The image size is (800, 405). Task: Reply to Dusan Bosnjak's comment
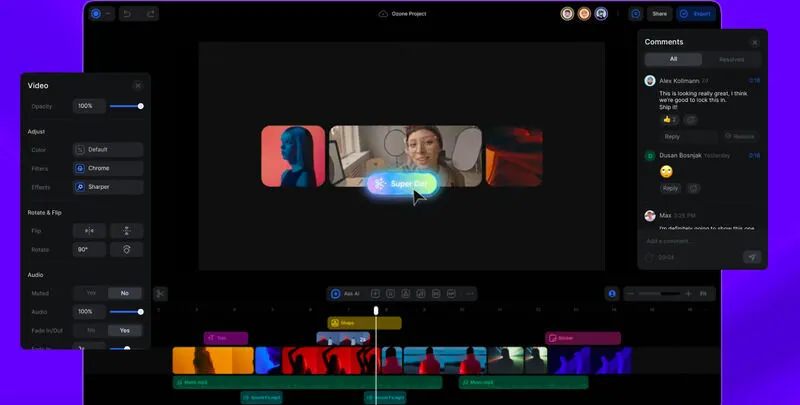[x=670, y=188]
